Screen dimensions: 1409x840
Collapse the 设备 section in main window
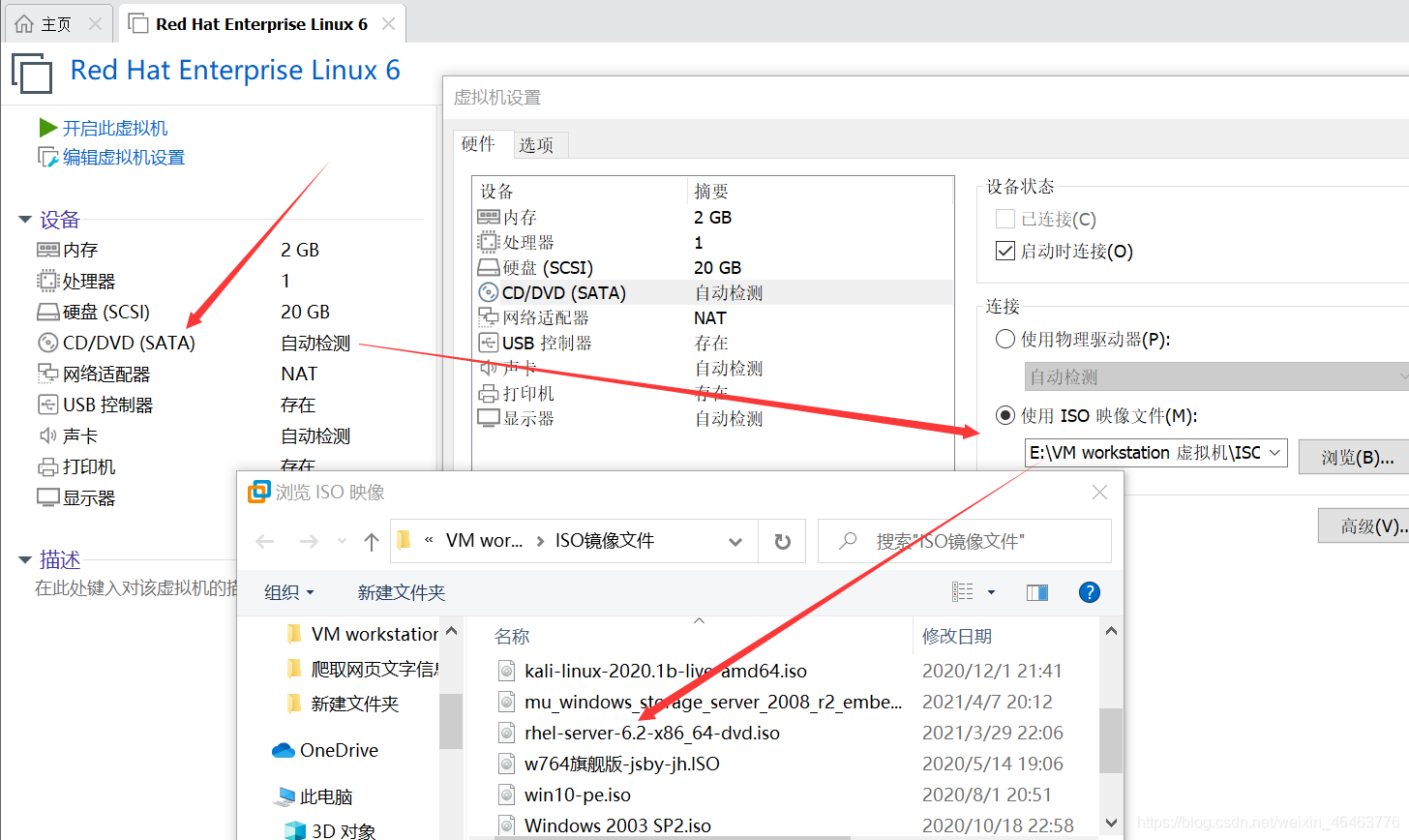click(25, 220)
